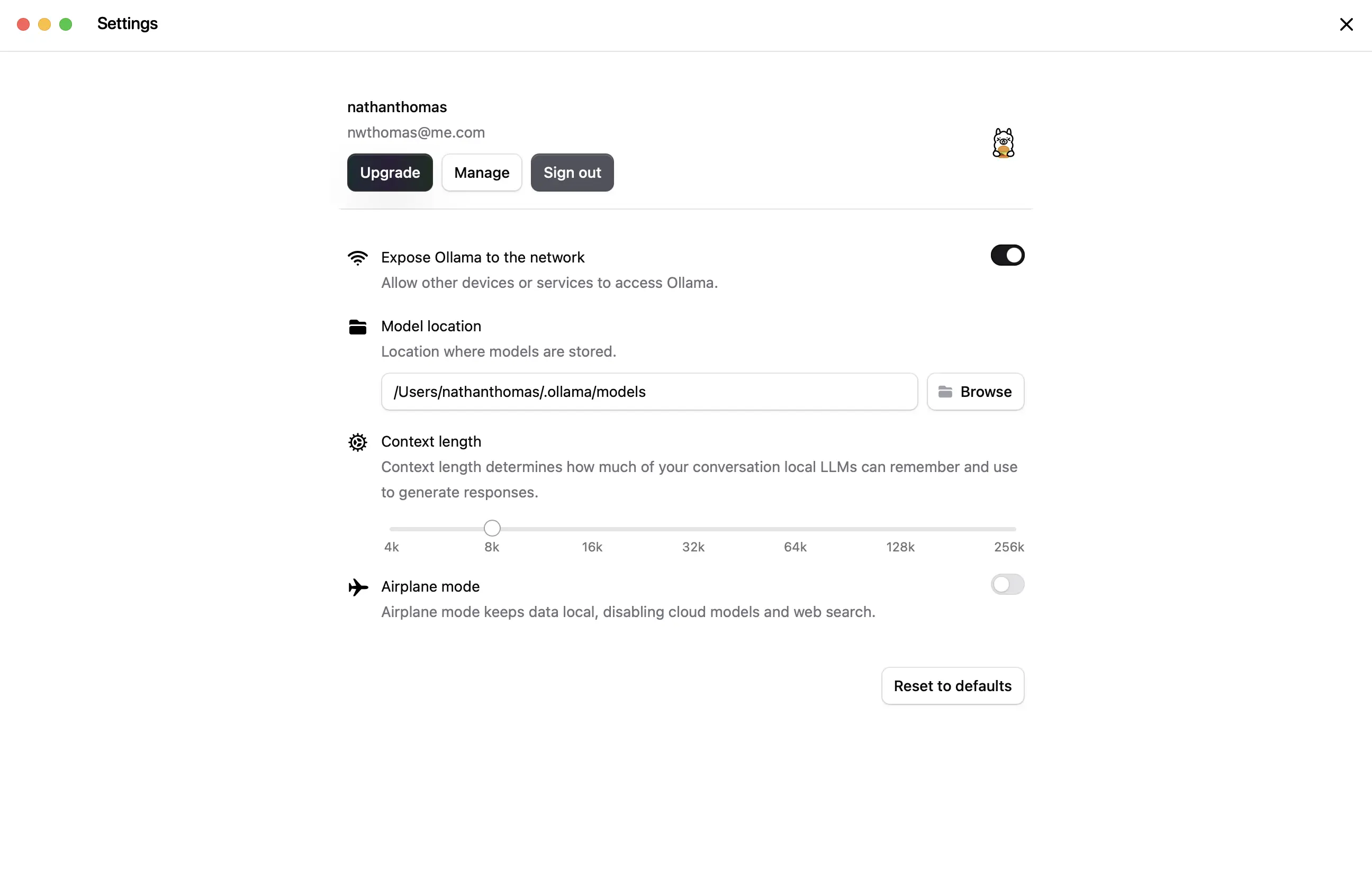The height and width of the screenshot is (888, 1372).
Task: Click the folder icon inside the Browse button
Action: 945,392
